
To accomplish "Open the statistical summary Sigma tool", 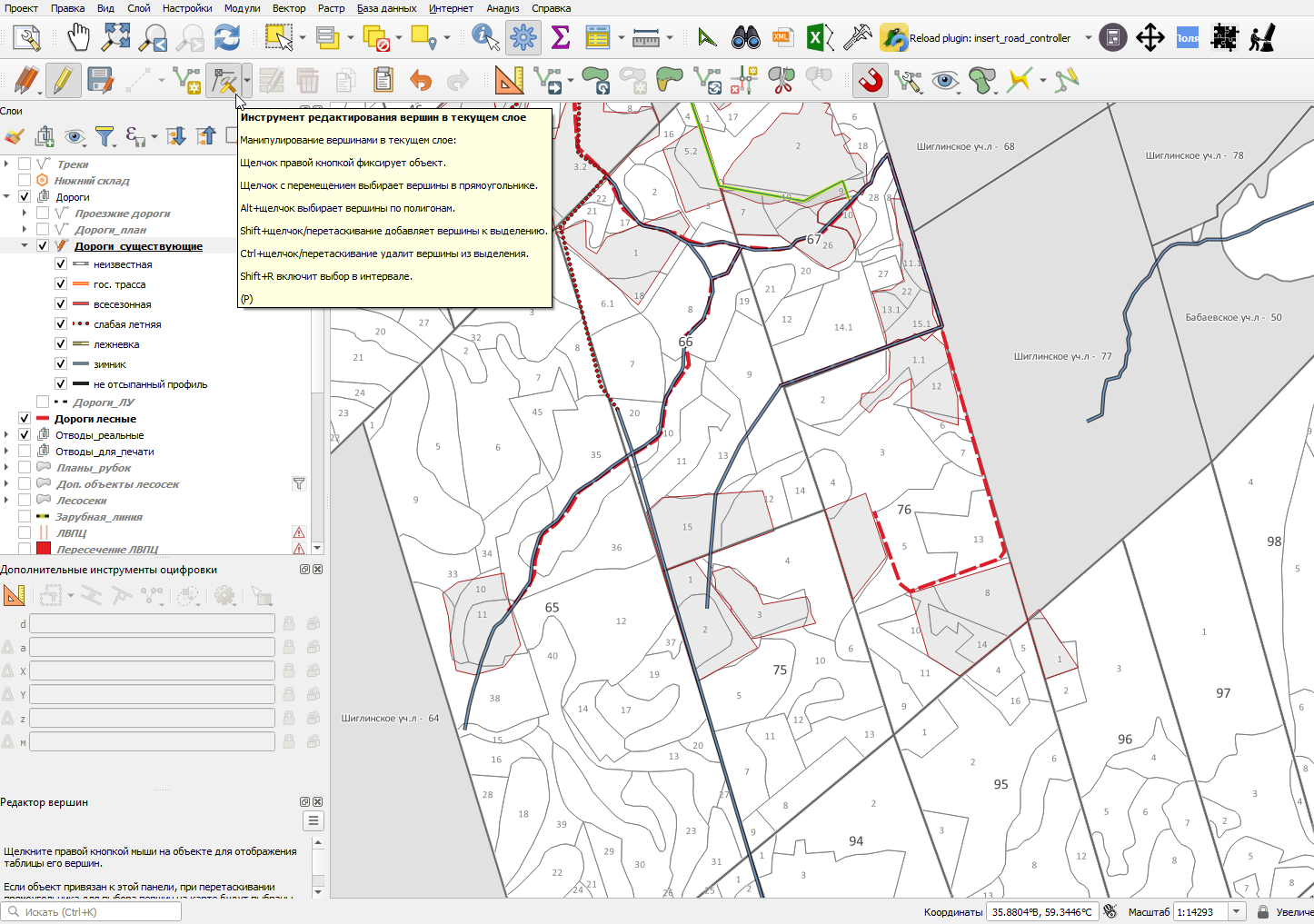I will pyautogui.click(x=561, y=37).
